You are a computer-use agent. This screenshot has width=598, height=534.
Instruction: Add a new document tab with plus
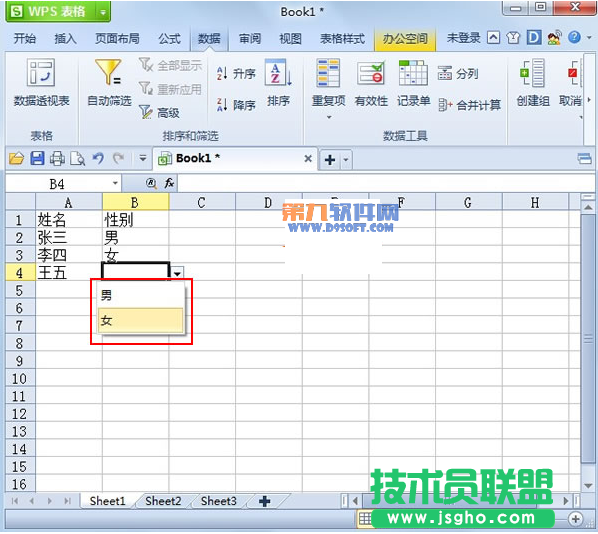[330, 159]
